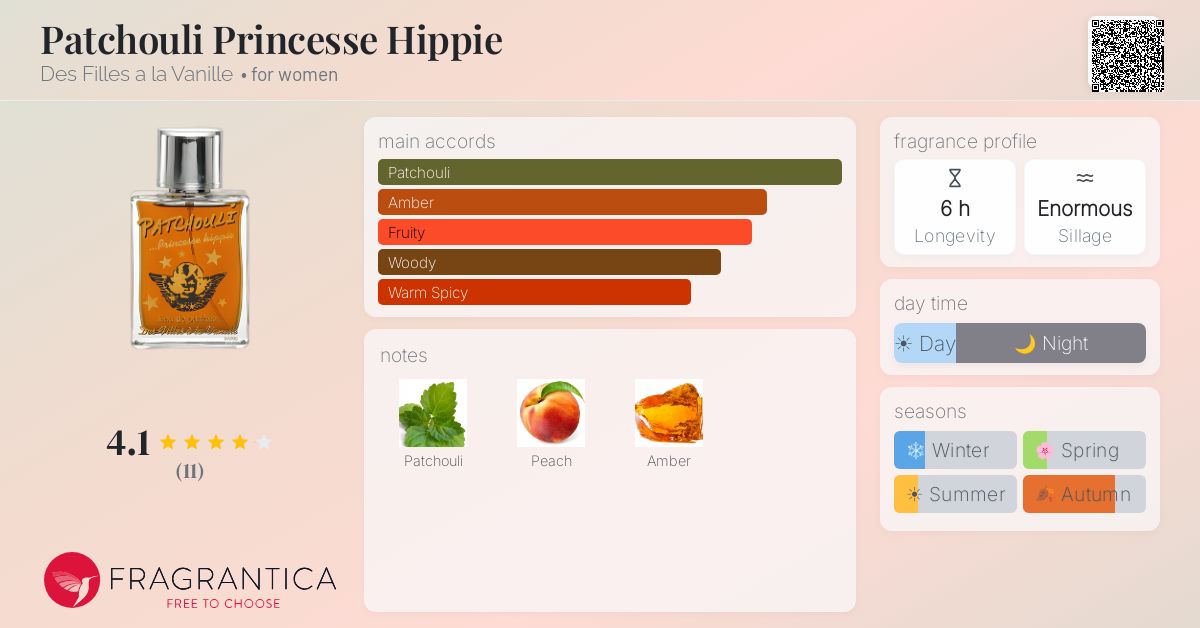The height and width of the screenshot is (628, 1200).
Task: Click the perfume bottle image
Action: 189,238
